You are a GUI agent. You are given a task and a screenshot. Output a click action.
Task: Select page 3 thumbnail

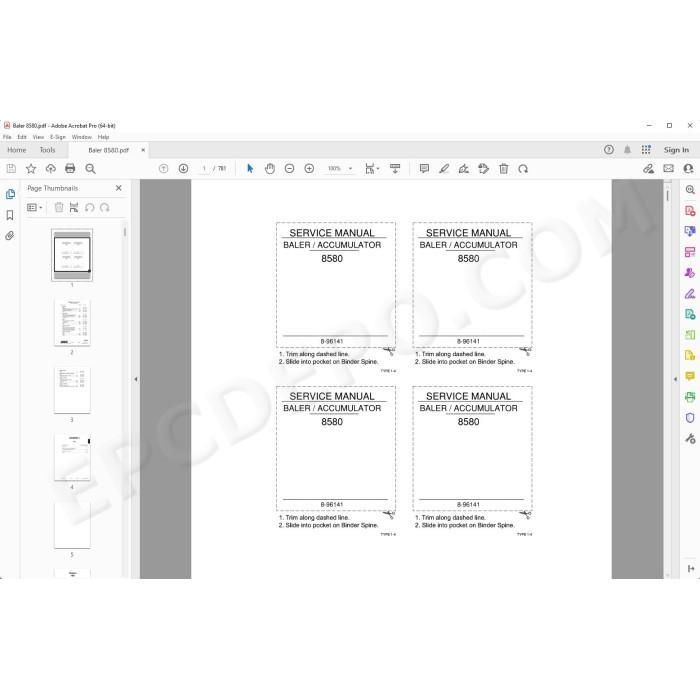[x=72, y=390]
